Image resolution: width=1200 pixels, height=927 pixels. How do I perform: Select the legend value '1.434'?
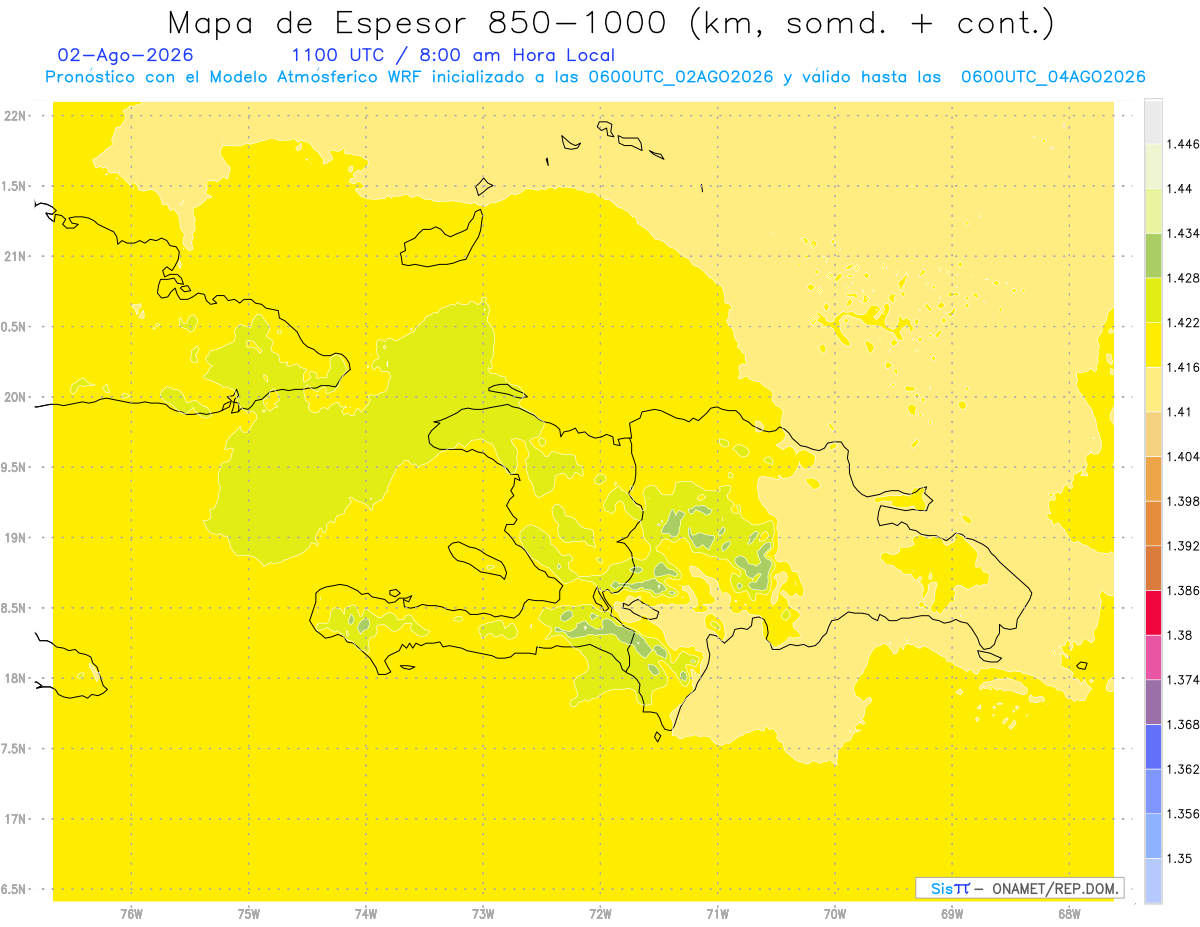click(1183, 233)
